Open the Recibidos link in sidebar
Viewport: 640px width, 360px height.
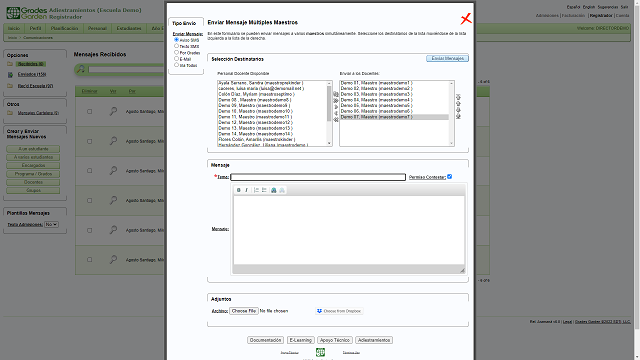click(x=31, y=64)
